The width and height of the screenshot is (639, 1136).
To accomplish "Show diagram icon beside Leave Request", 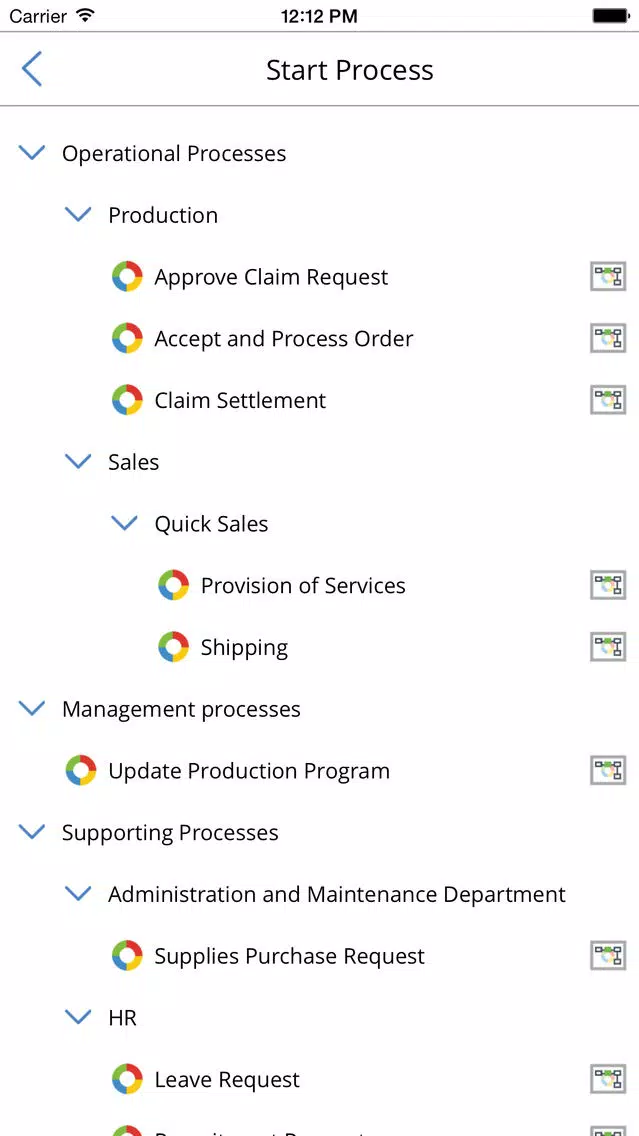I will point(608,1079).
